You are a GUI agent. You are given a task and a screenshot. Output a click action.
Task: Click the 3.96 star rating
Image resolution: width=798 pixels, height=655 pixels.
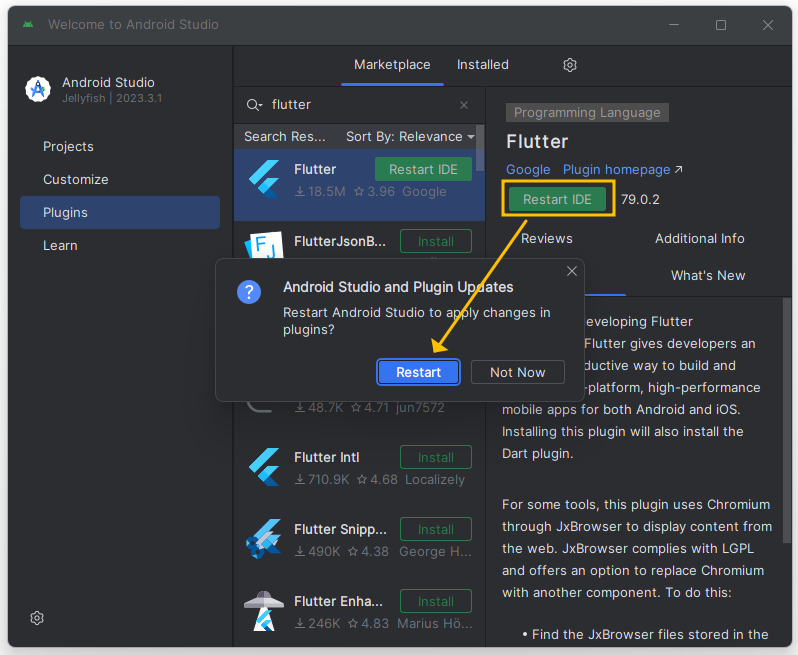pos(375,192)
